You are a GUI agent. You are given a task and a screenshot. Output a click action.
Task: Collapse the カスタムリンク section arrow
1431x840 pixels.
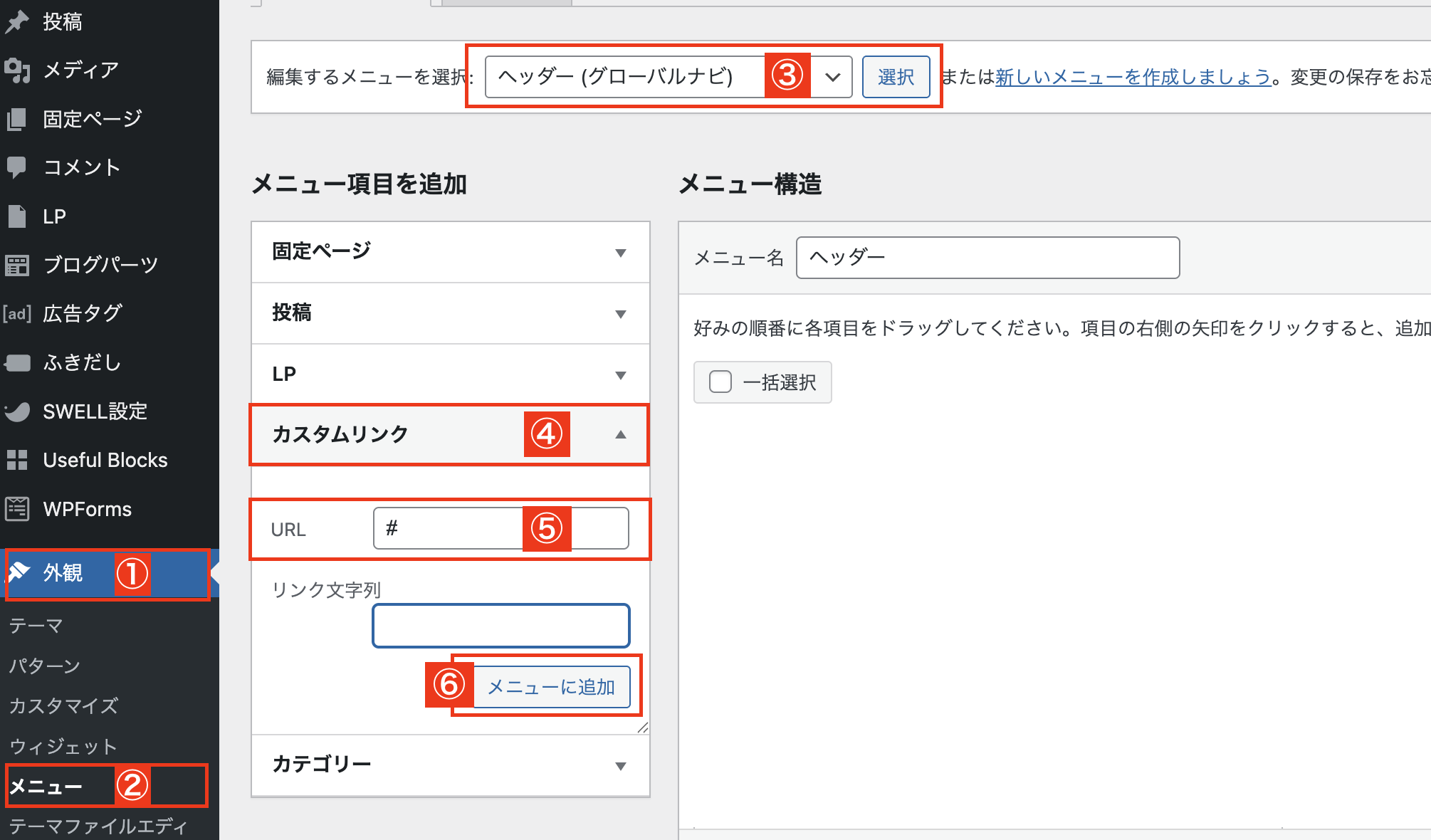coord(620,435)
